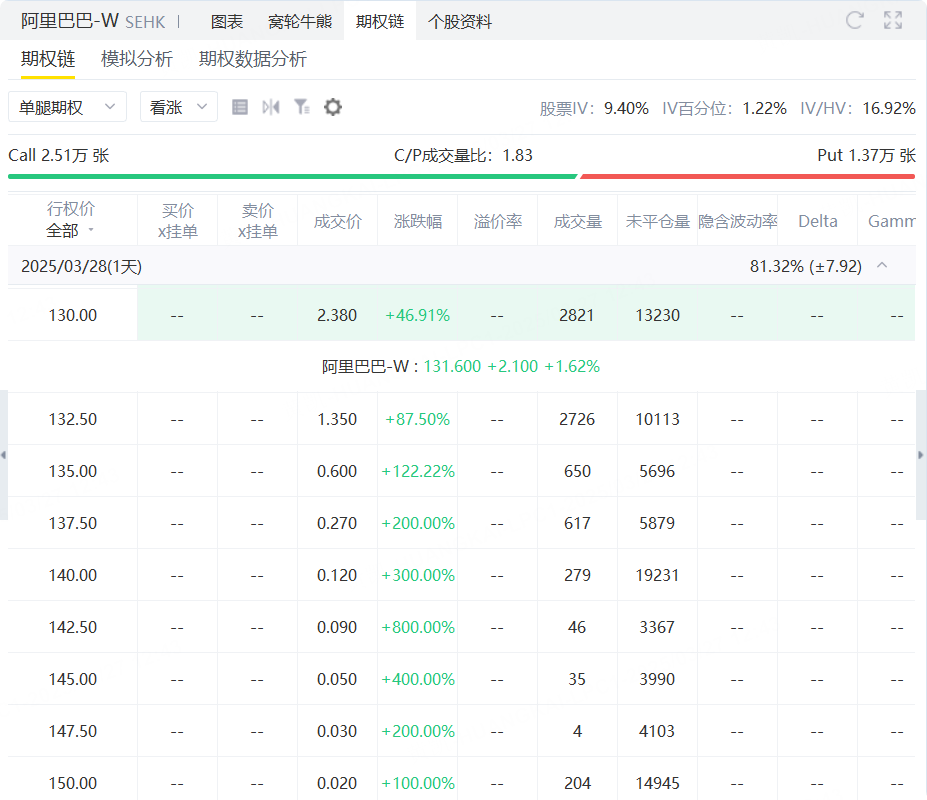Sort by 涨跌幅 column header

[x=418, y=222]
